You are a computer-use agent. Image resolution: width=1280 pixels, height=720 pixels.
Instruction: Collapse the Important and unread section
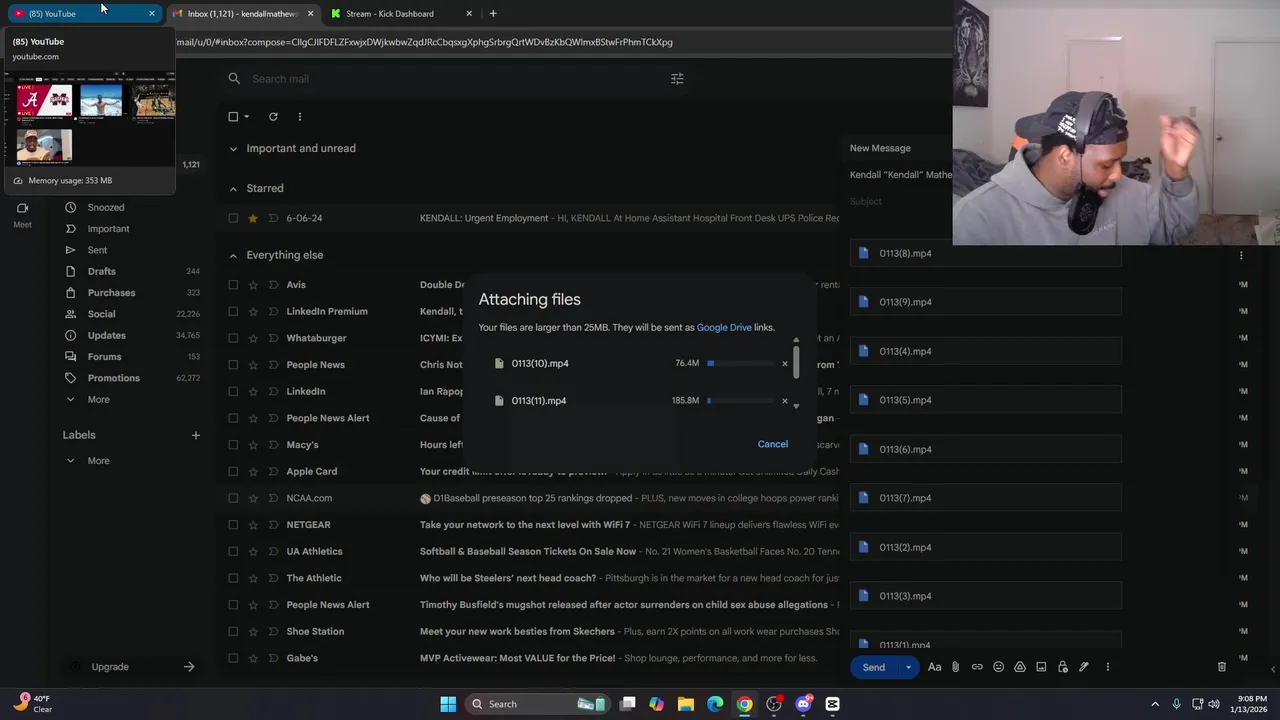pos(233,149)
